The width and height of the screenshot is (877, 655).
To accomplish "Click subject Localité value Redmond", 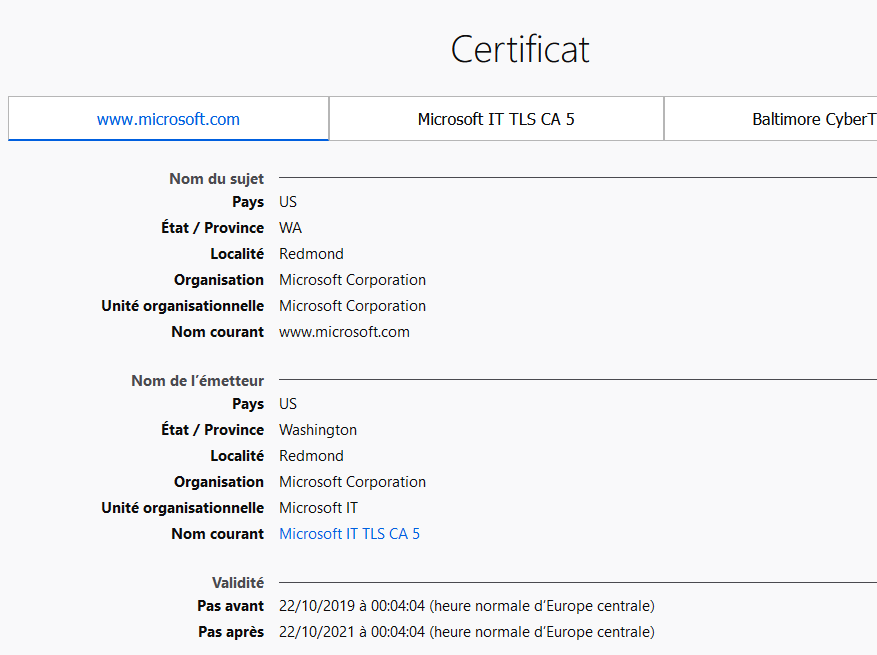I will point(312,254).
